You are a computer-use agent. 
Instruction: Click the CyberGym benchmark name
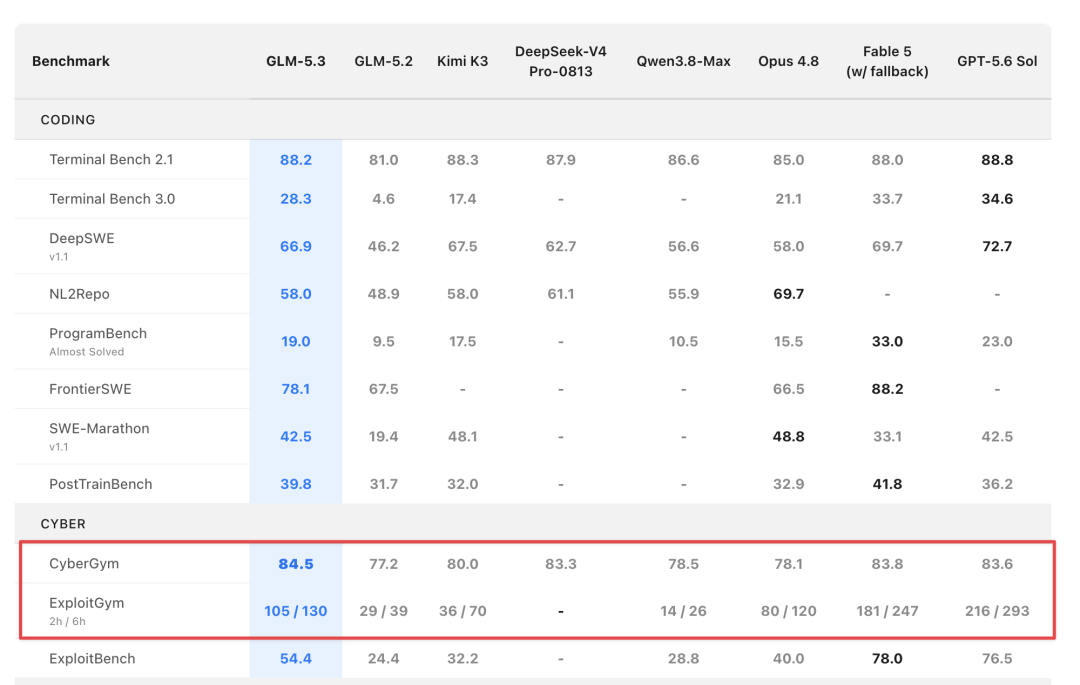click(83, 563)
